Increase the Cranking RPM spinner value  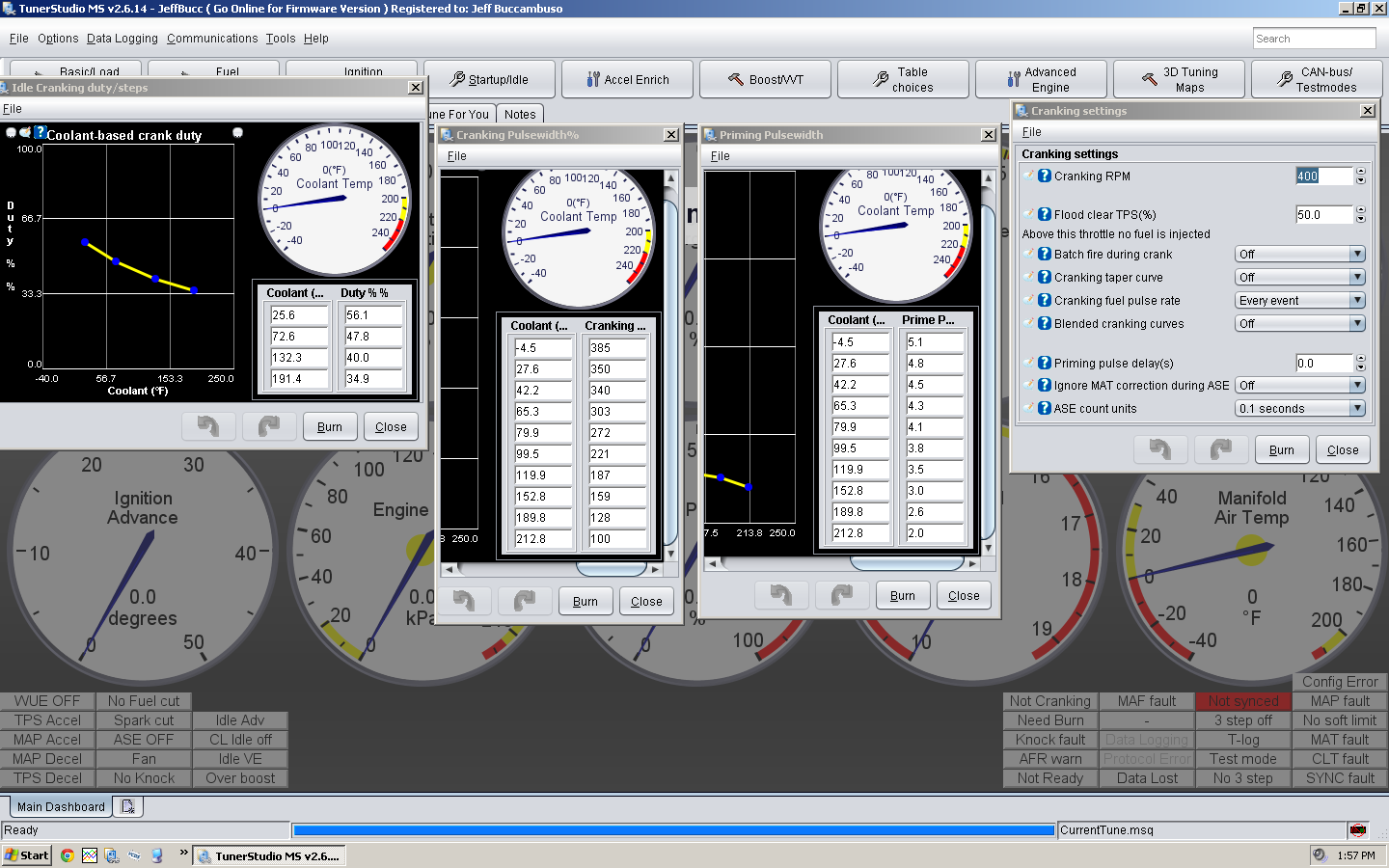click(x=1361, y=172)
